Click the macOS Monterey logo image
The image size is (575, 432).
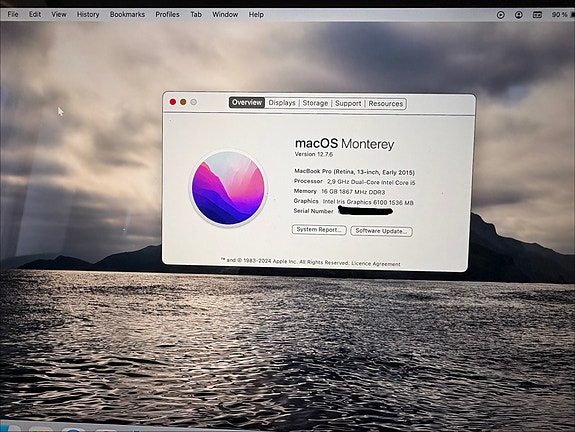(228, 188)
